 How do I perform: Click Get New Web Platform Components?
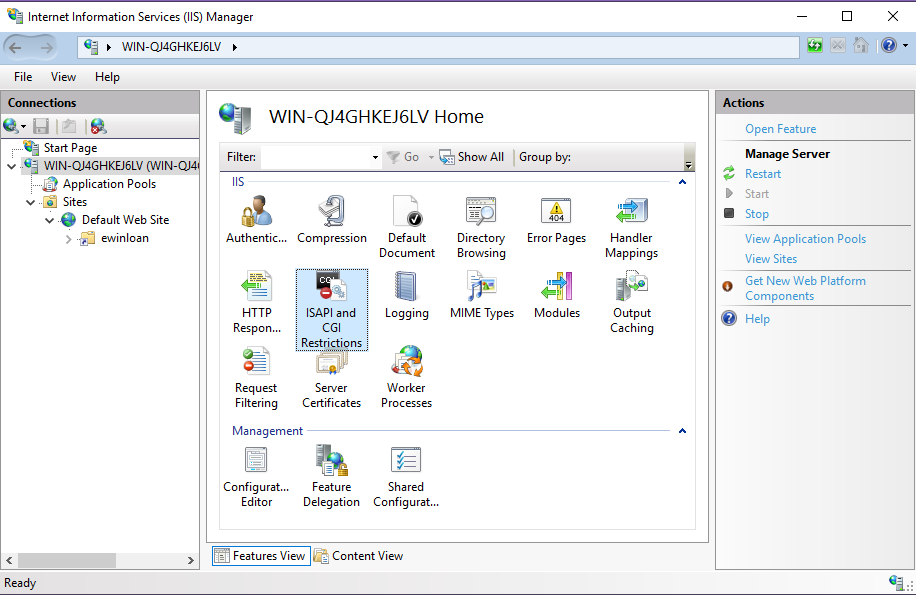point(805,288)
